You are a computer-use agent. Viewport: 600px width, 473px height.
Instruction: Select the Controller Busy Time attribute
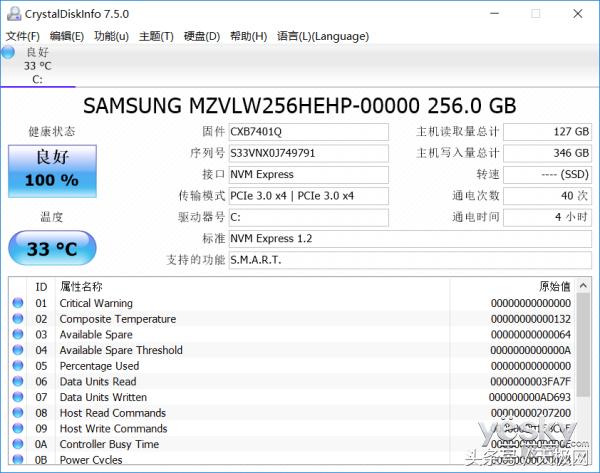tap(292, 444)
